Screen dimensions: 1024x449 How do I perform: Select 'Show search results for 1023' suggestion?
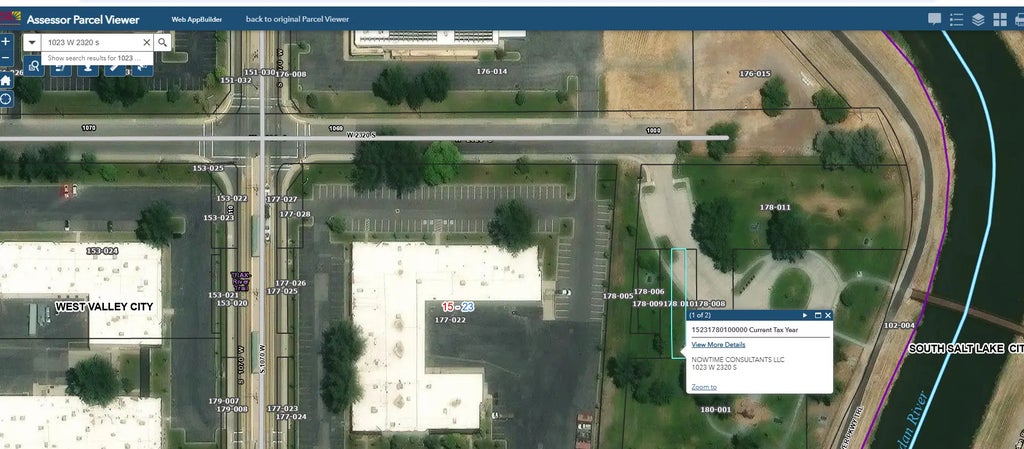(x=90, y=58)
